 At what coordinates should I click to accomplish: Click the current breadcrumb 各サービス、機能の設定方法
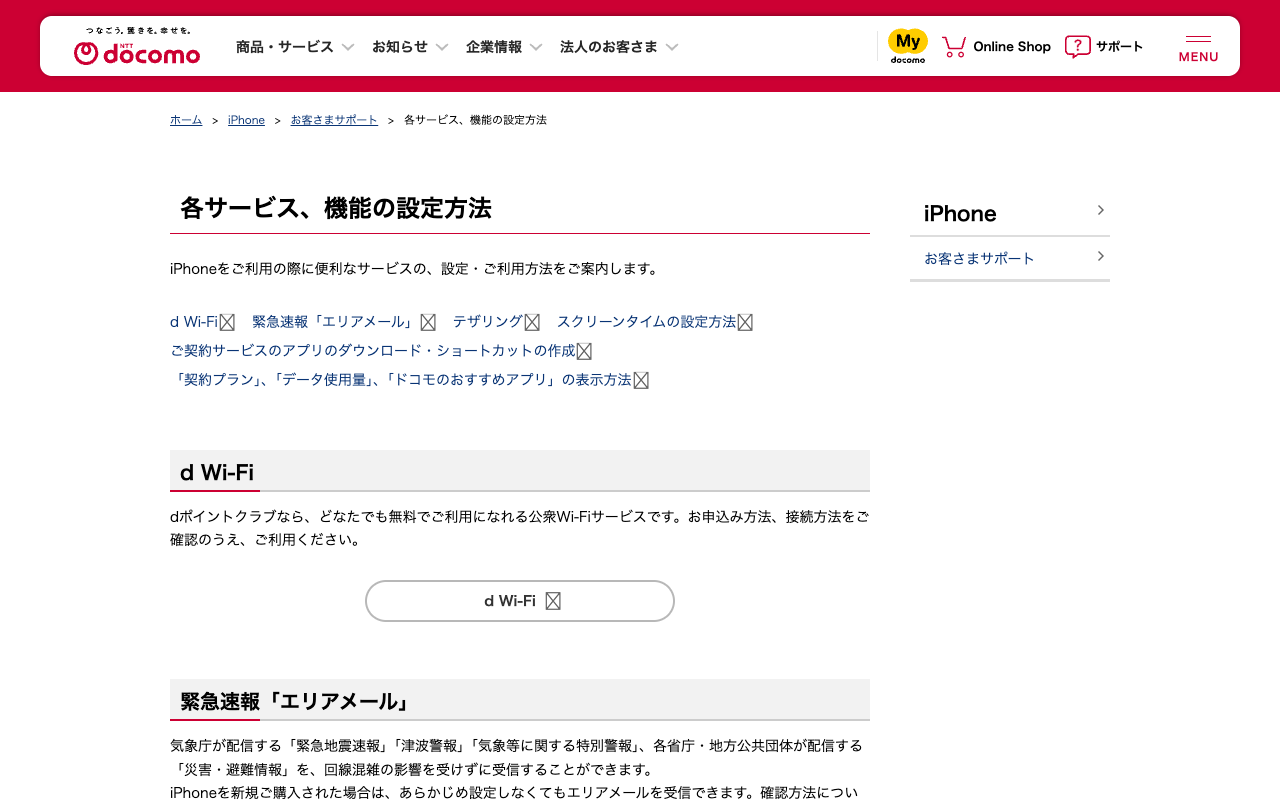[475, 120]
